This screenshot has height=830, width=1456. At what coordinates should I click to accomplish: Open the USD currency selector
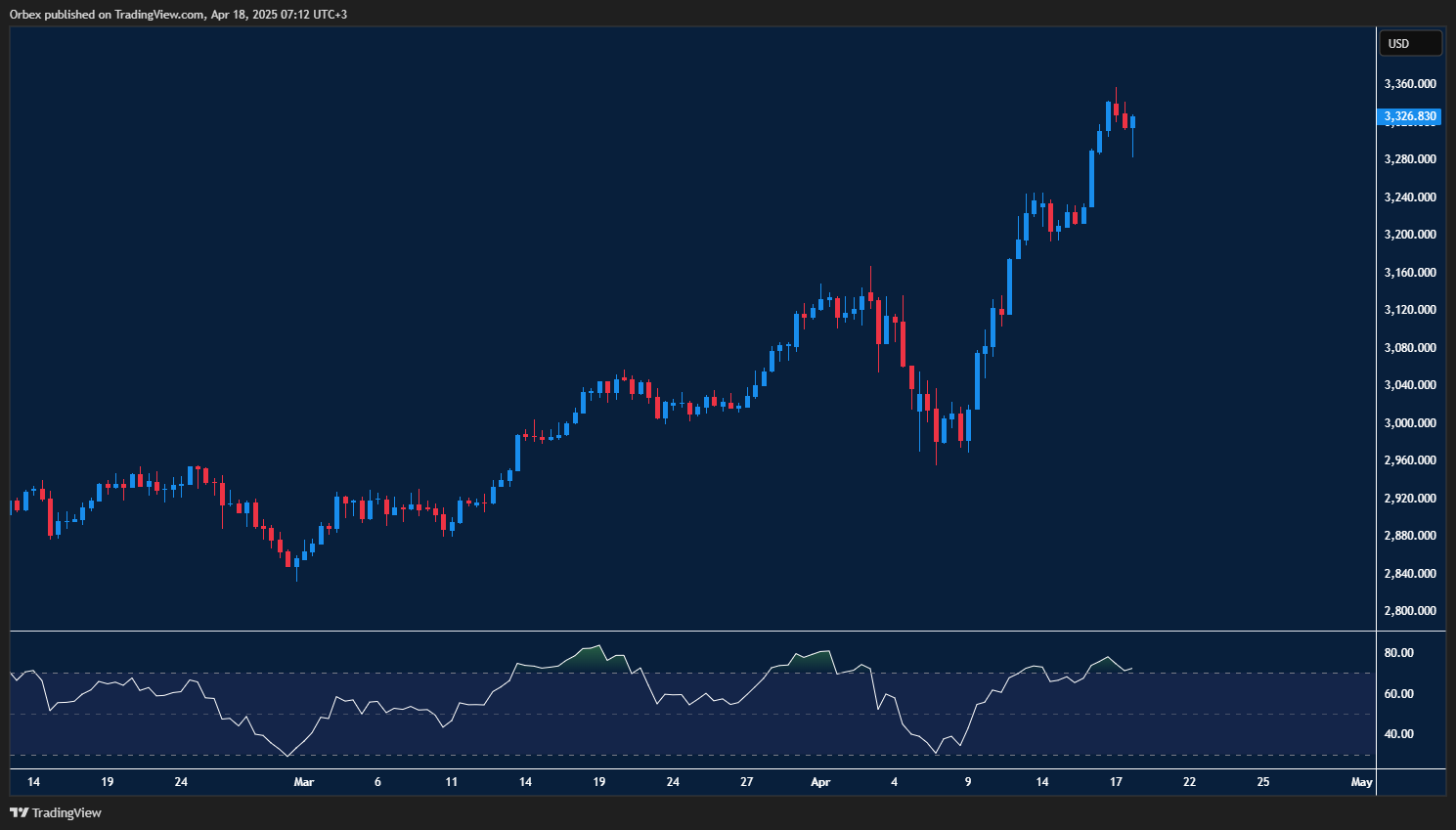[1409, 43]
